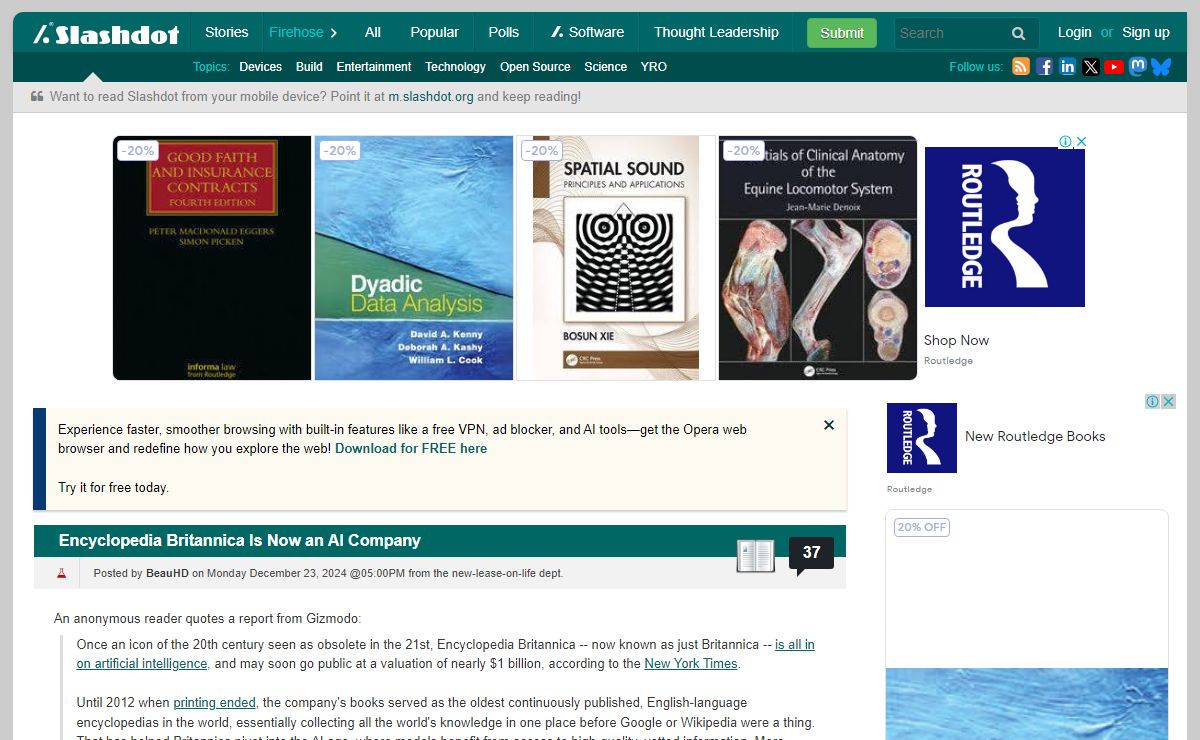Click the 20% OFF sidebar ad badge

[x=922, y=527]
